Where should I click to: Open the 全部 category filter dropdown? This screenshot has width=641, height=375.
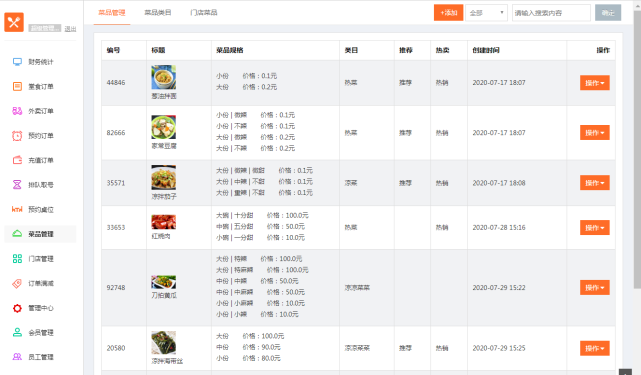(x=486, y=13)
